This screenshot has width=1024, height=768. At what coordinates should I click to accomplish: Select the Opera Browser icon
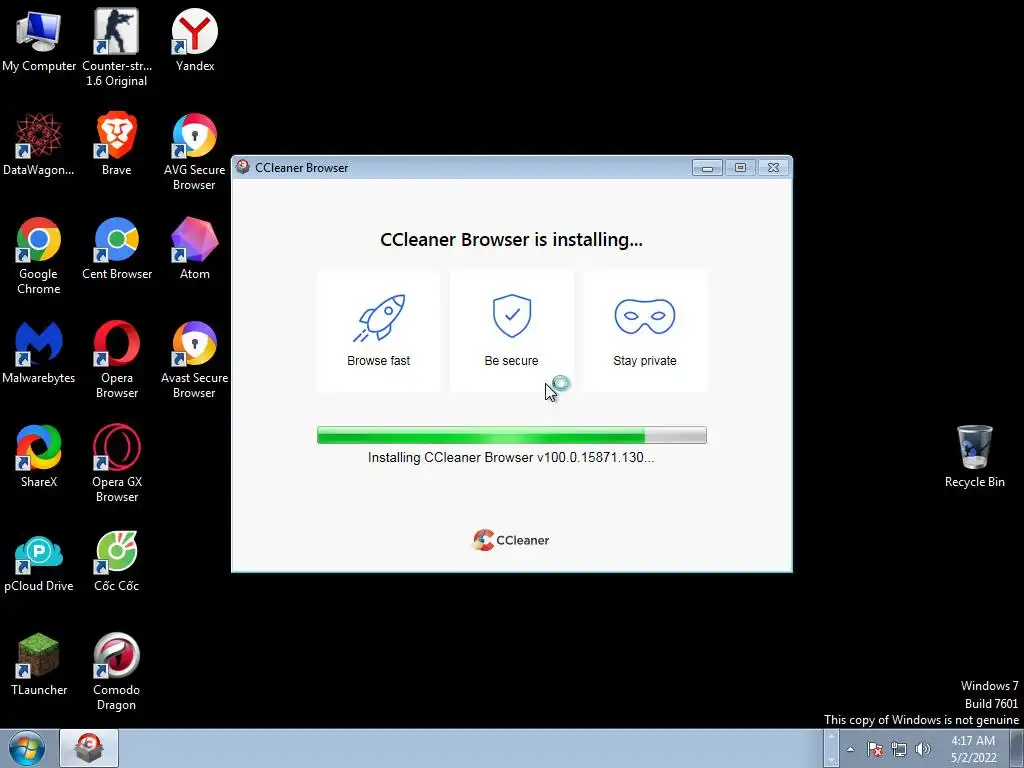pyautogui.click(x=117, y=359)
